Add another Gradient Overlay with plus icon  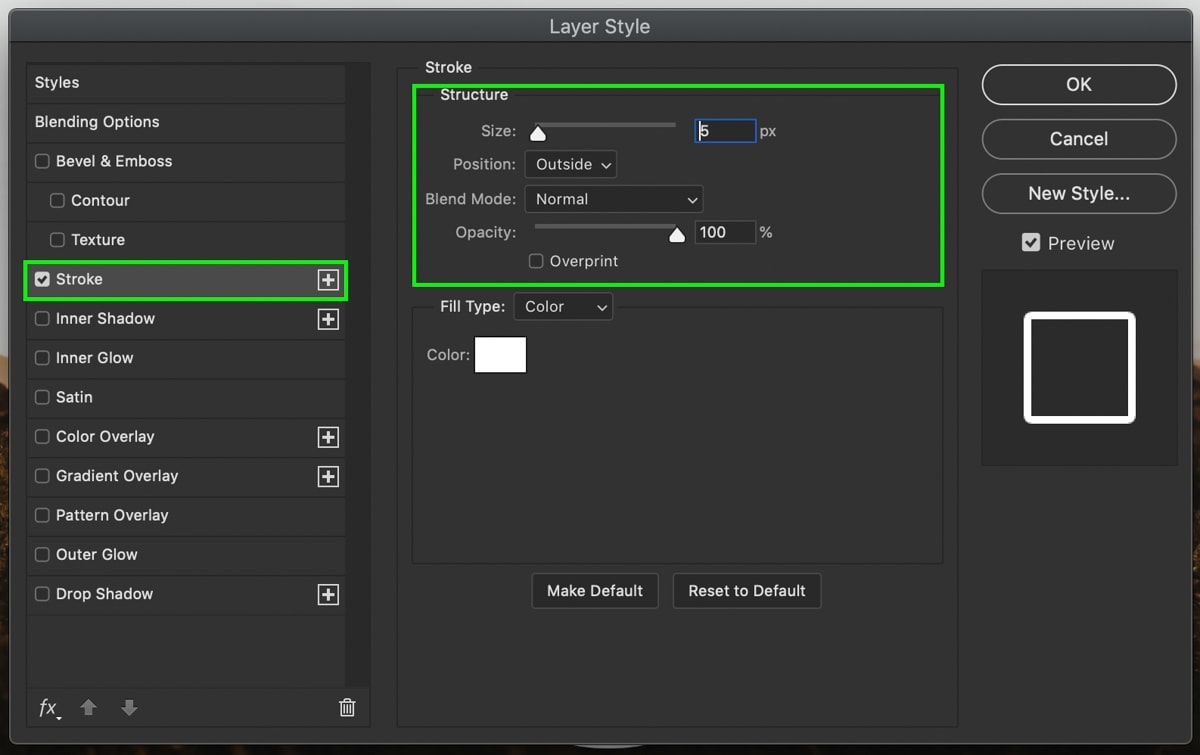[328, 477]
